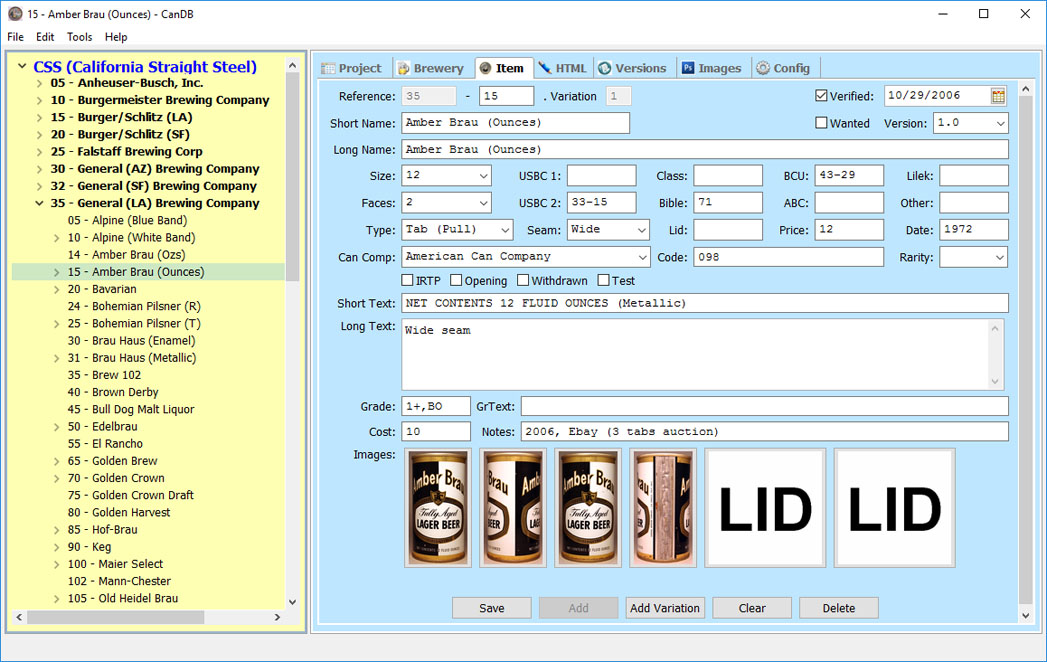Expand the 20 - Bavarian tree item
1047x662 pixels.
[x=57, y=289]
